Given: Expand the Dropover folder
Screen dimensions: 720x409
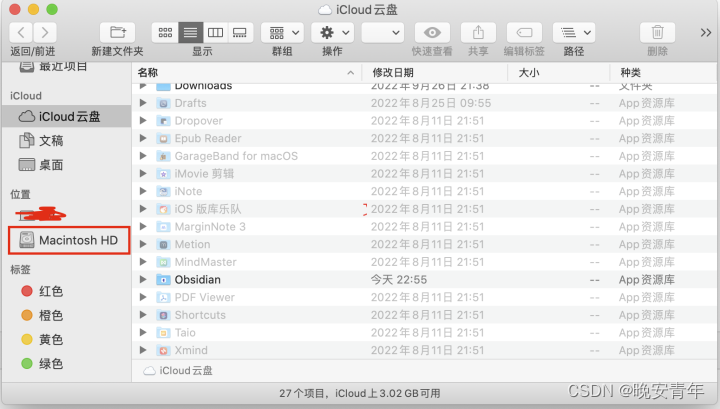Looking at the screenshot, I should coord(143,121).
